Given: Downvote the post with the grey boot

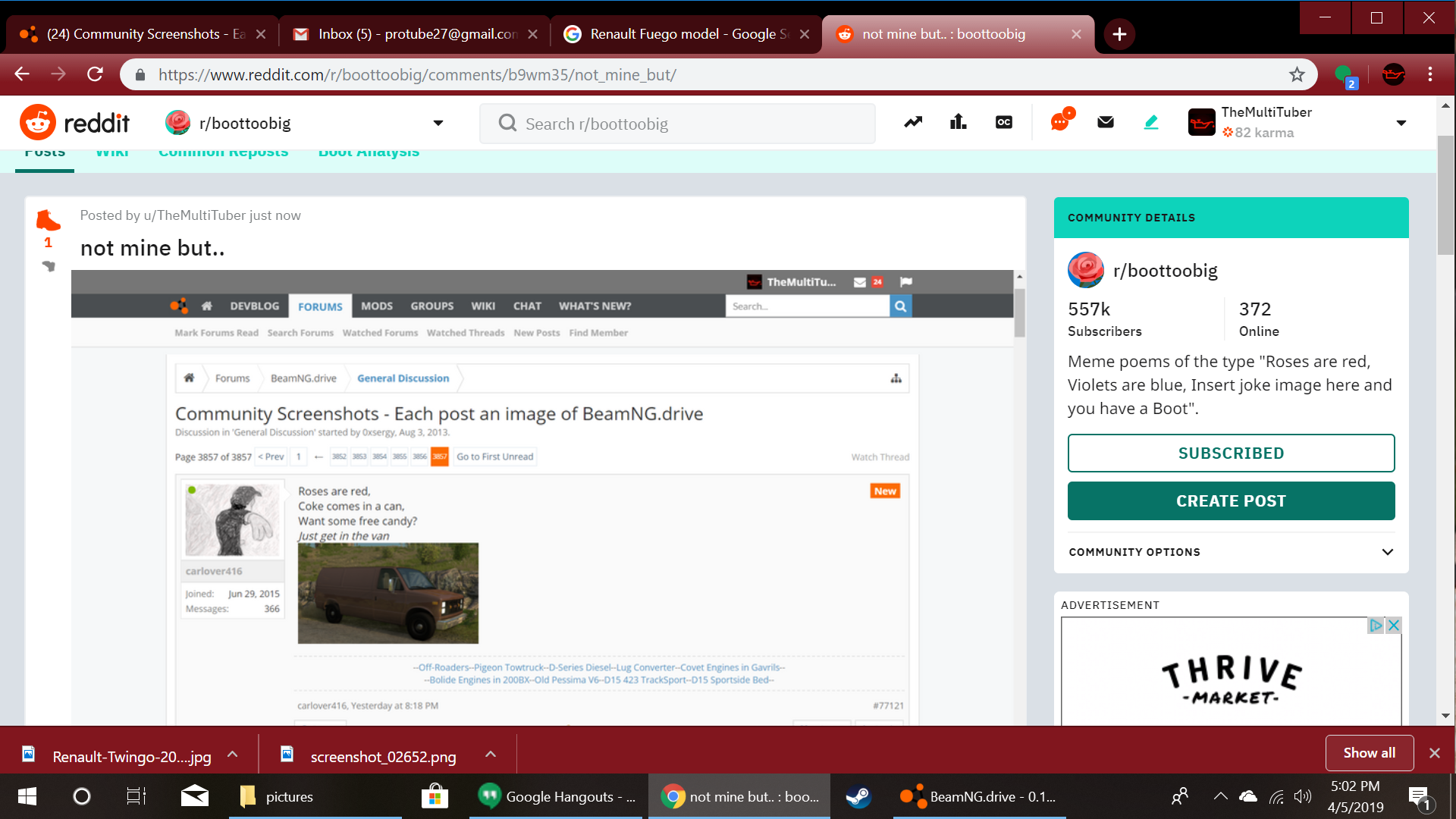Looking at the screenshot, I should pos(49,266).
